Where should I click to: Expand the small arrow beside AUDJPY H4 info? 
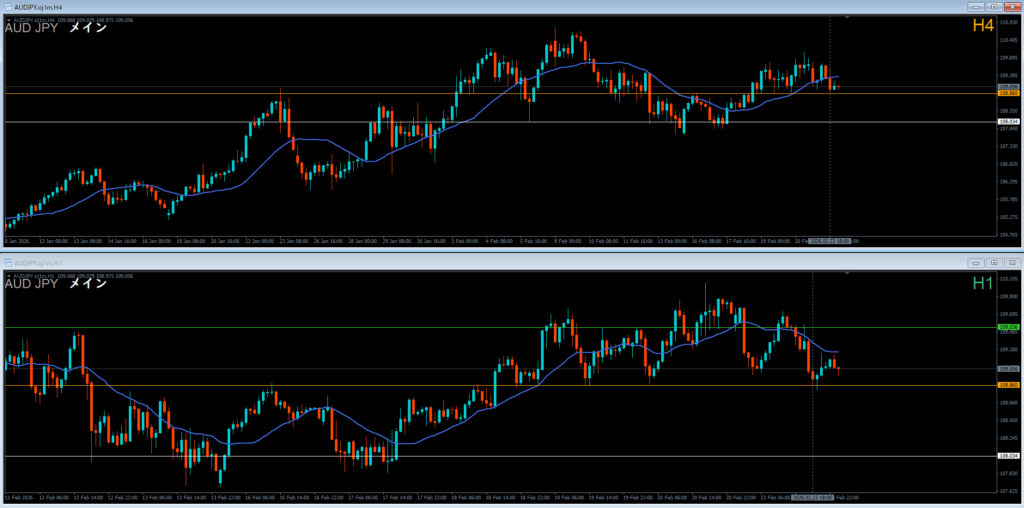9,19
